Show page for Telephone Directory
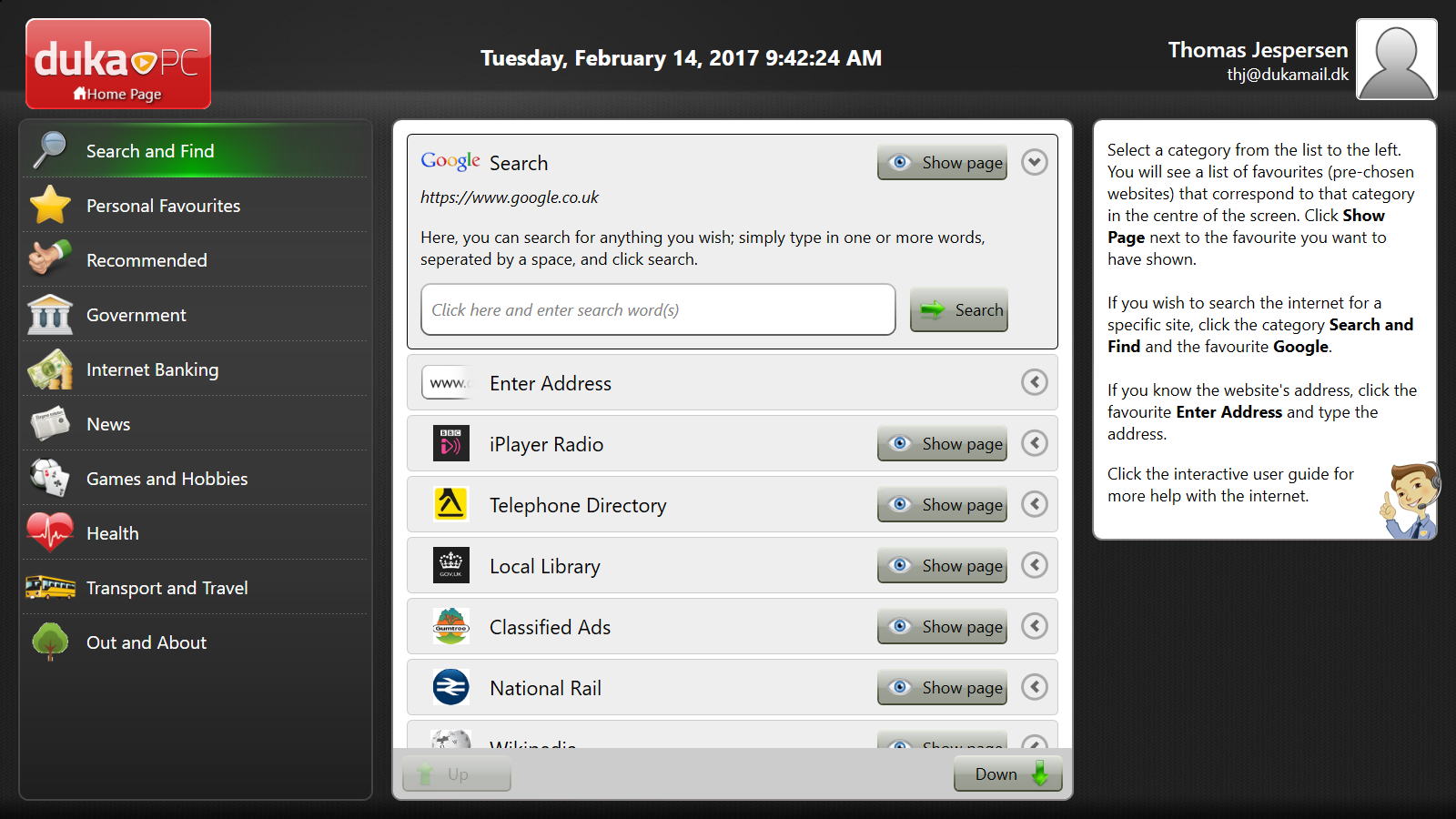This screenshot has height=819, width=1456. [x=942, y=505]
